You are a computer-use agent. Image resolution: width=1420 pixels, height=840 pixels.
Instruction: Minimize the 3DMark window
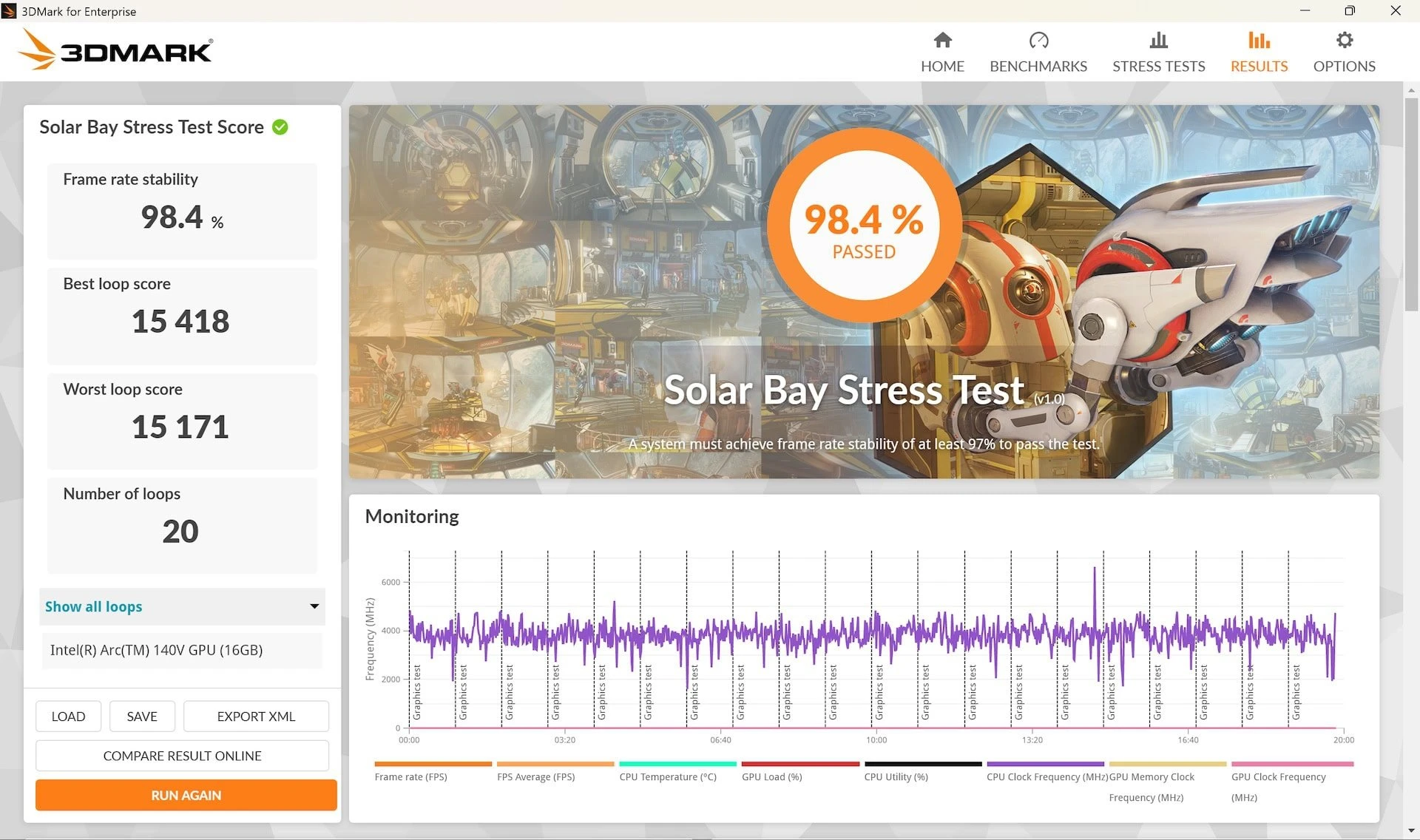coord(1305,10)
